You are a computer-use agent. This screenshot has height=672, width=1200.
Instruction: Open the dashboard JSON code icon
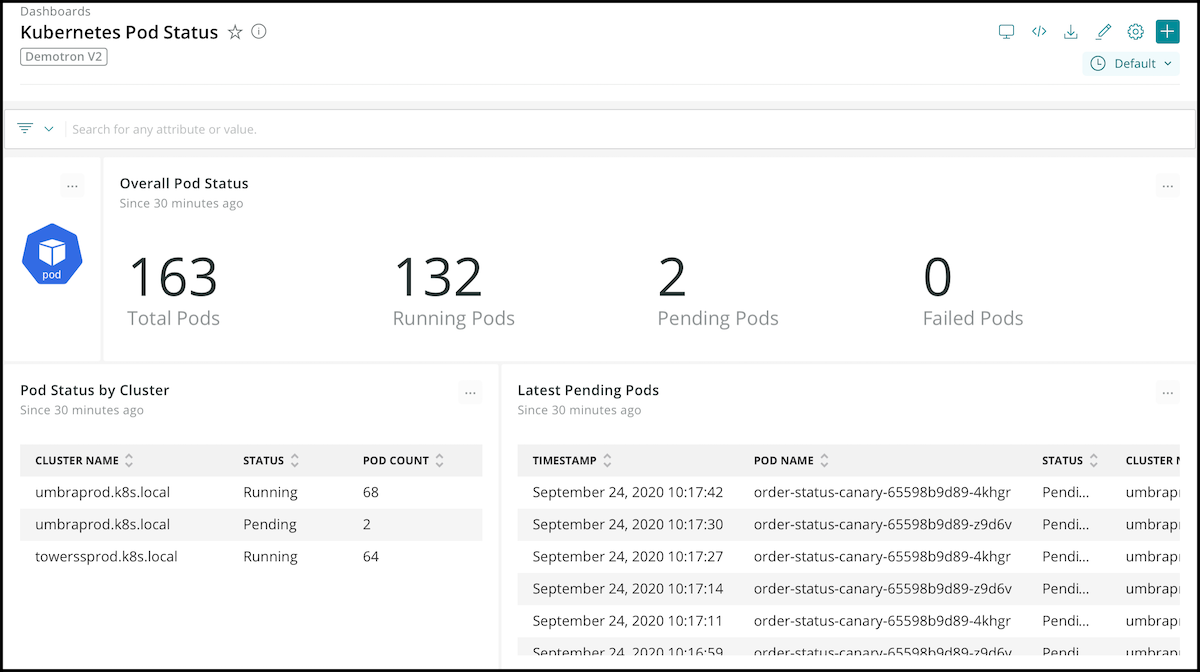pos(1039,32)
